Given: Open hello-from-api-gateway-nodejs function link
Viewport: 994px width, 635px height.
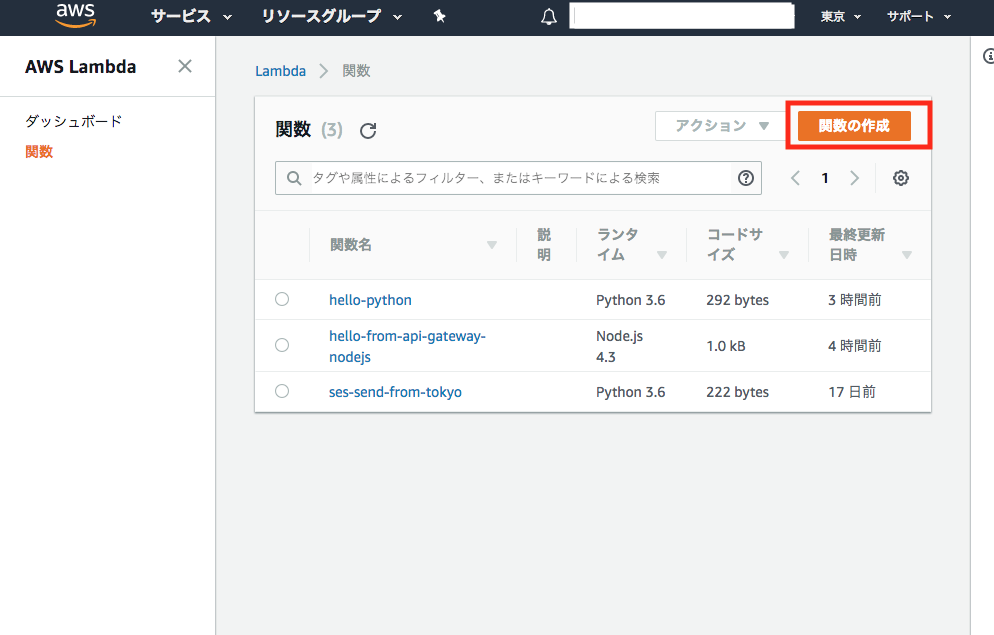Looking at the screenshot, I should point(407,346).
